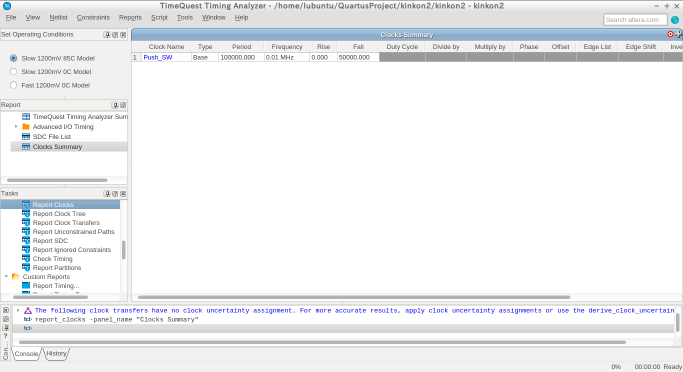Float the console panel
Screen dimensions: 683x372
tap(6, 319)
